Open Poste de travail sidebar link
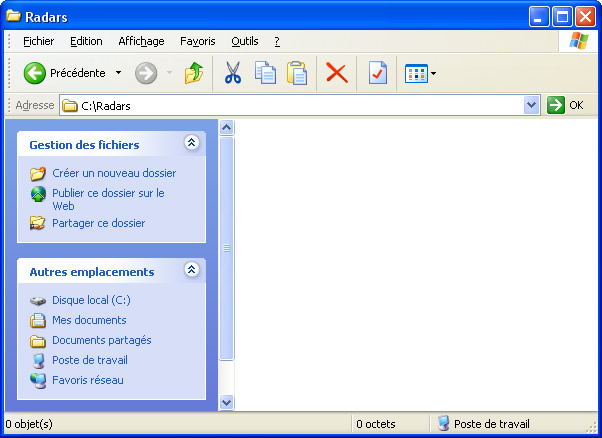The image size is (602, 438). 90,360
